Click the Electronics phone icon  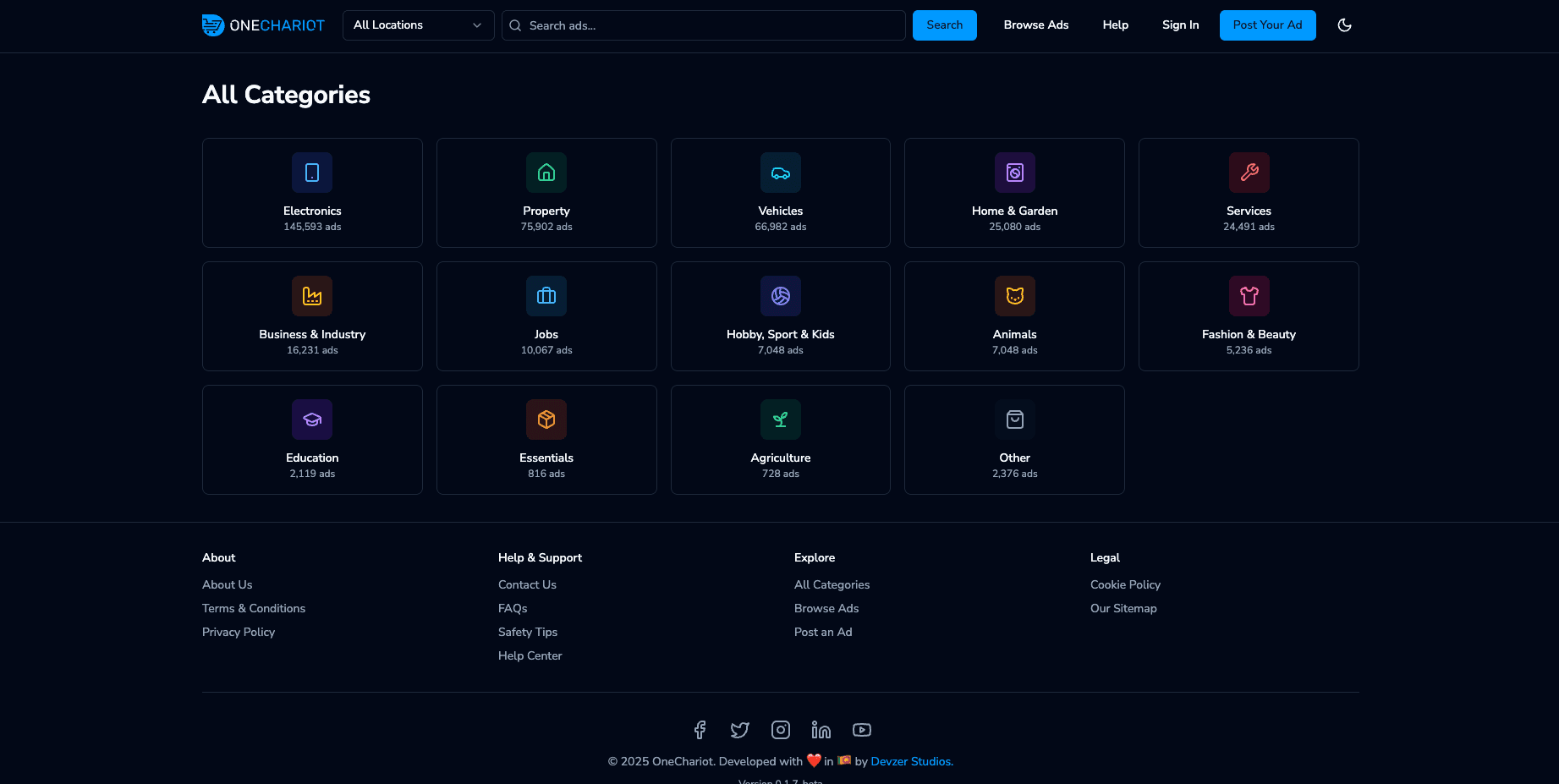[312, 173]
